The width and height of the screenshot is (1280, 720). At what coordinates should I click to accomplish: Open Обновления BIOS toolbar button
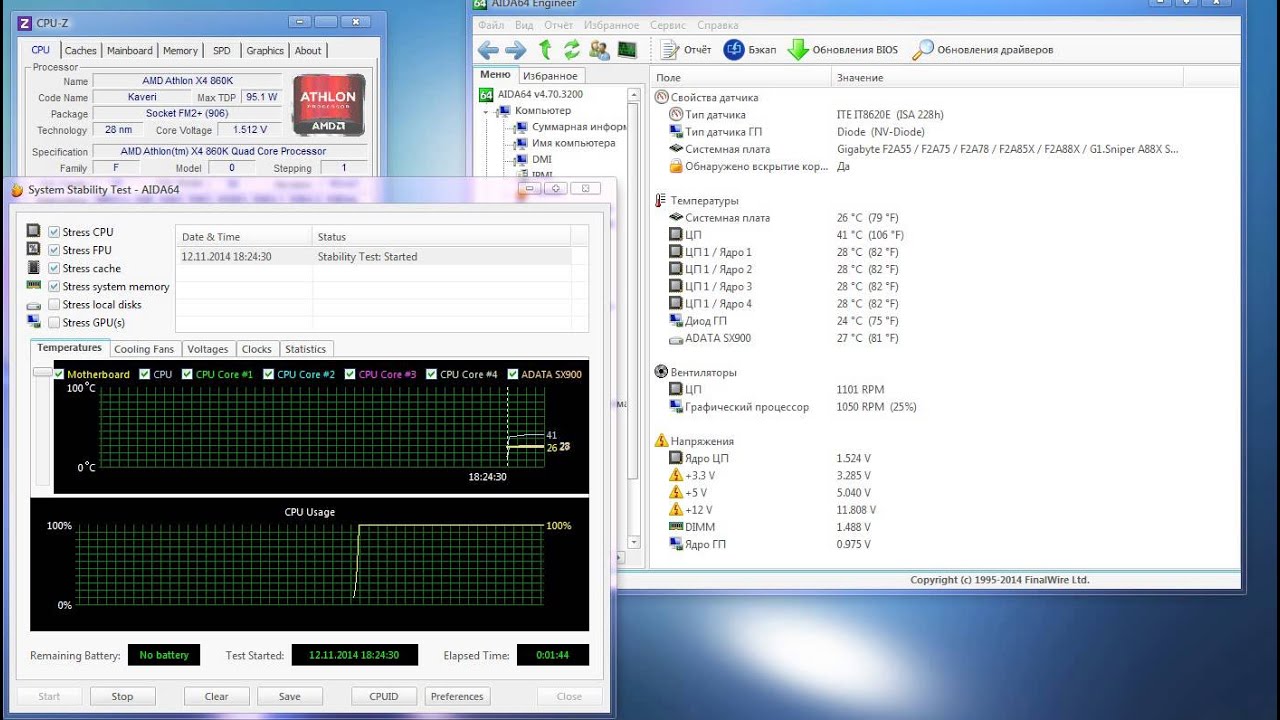point(843,50)
